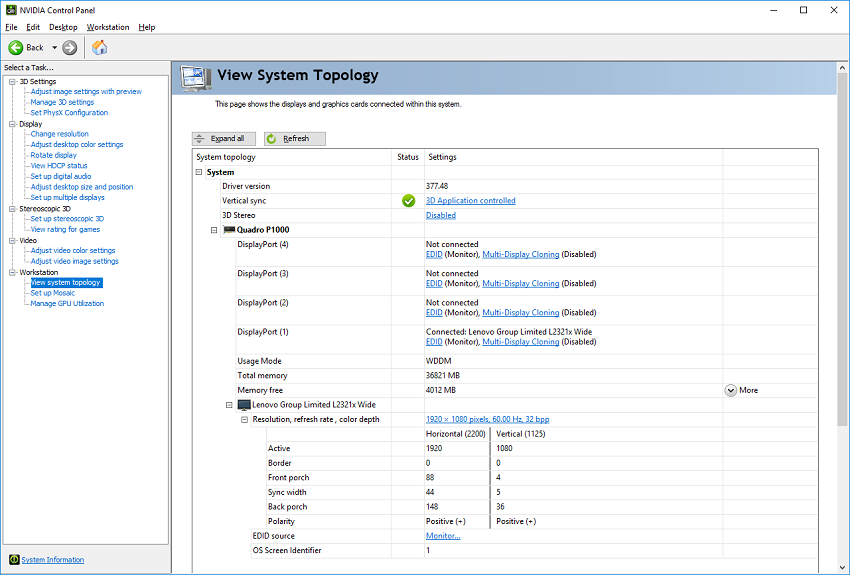Open Set PhysX Configuration
The image size is (850, 575).
tap(69, 113)
